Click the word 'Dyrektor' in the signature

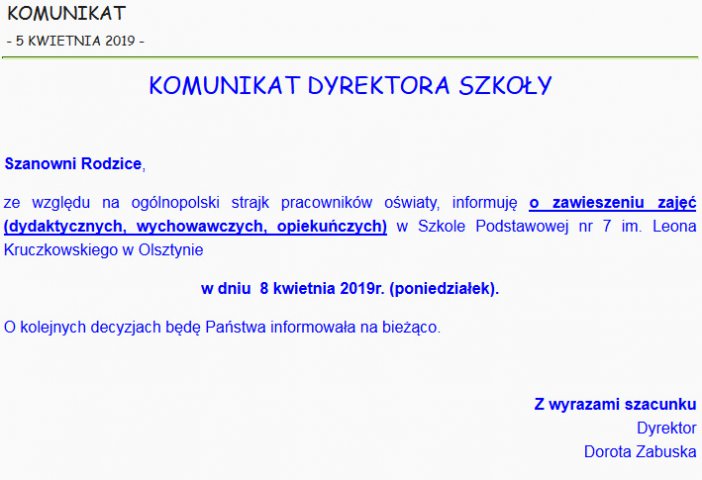[x=667, y=428]
